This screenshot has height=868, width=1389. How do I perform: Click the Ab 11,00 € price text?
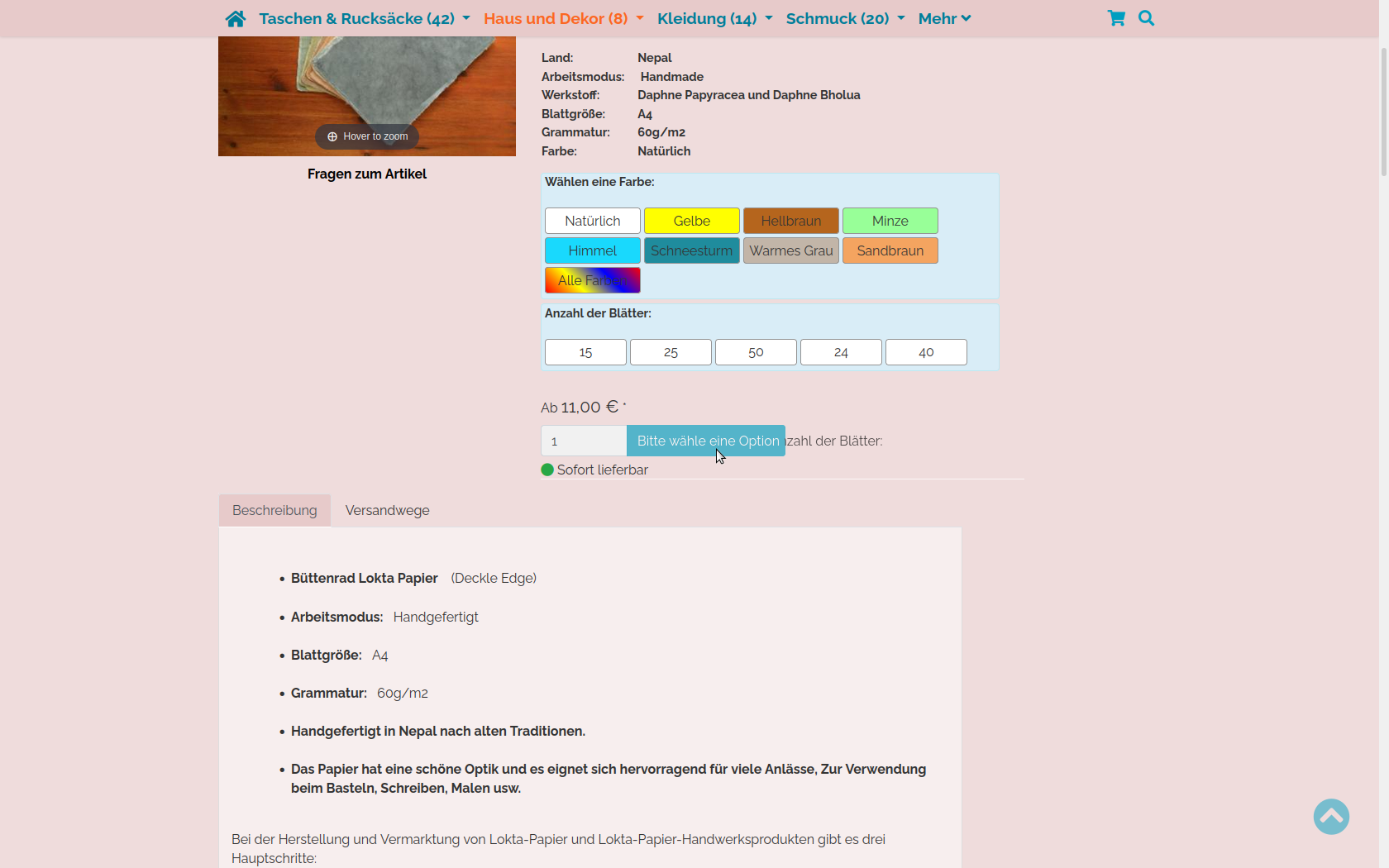[x=584, y=408]
